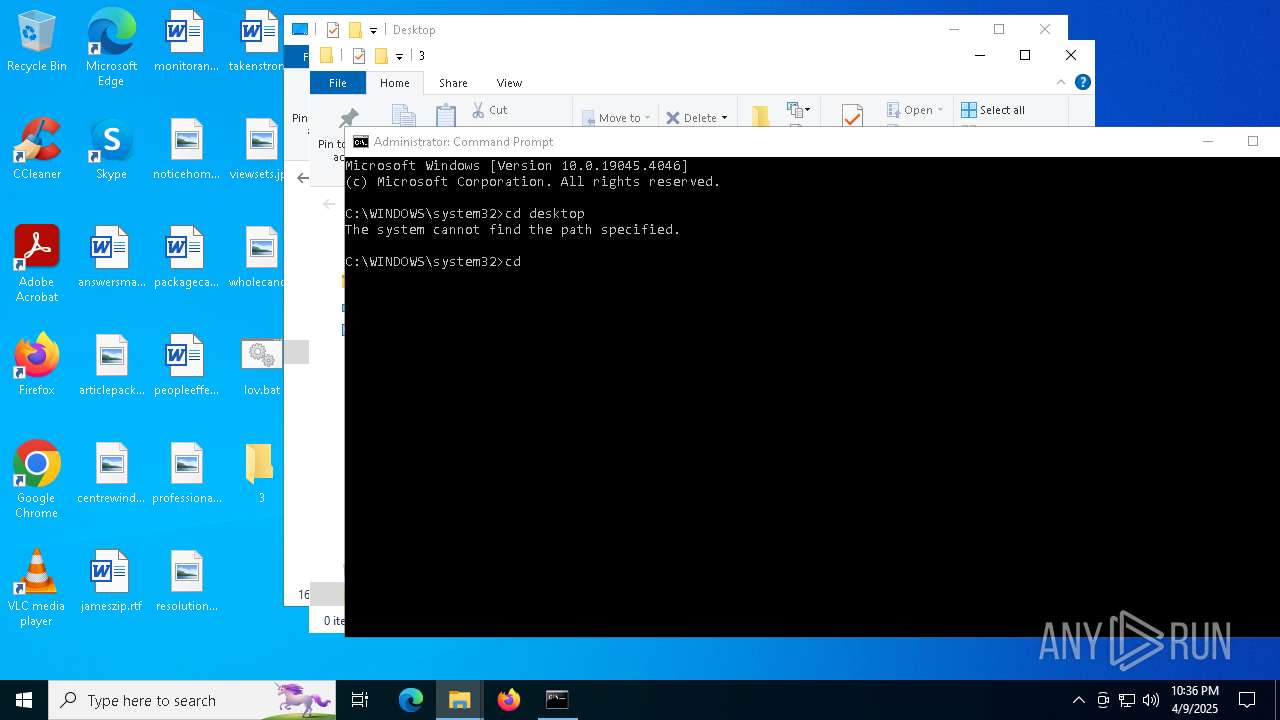Click Select all in Explorer ribbon
The image size is (1280, 720).
[993, 110]
